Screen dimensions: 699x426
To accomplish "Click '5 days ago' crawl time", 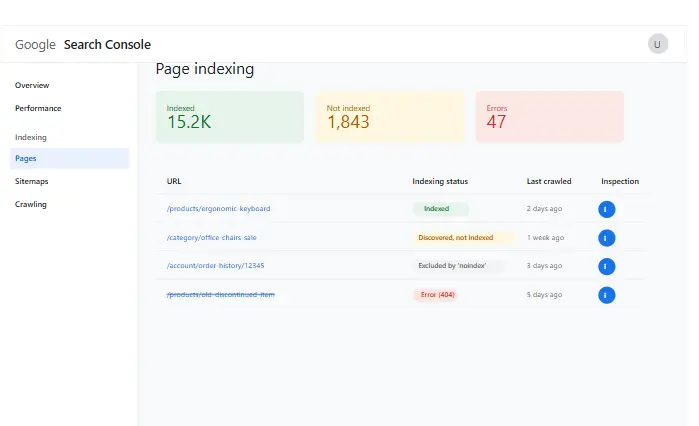I will pyautogui.click(x=544, y=295).
